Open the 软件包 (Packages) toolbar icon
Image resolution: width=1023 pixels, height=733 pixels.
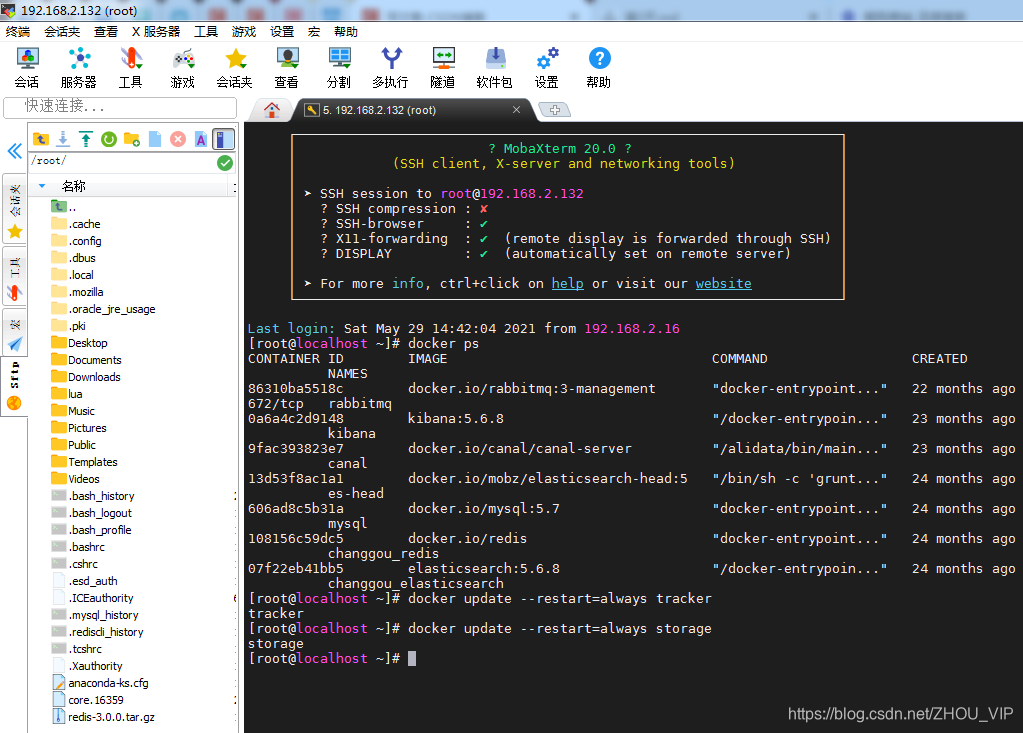[495, 68]
